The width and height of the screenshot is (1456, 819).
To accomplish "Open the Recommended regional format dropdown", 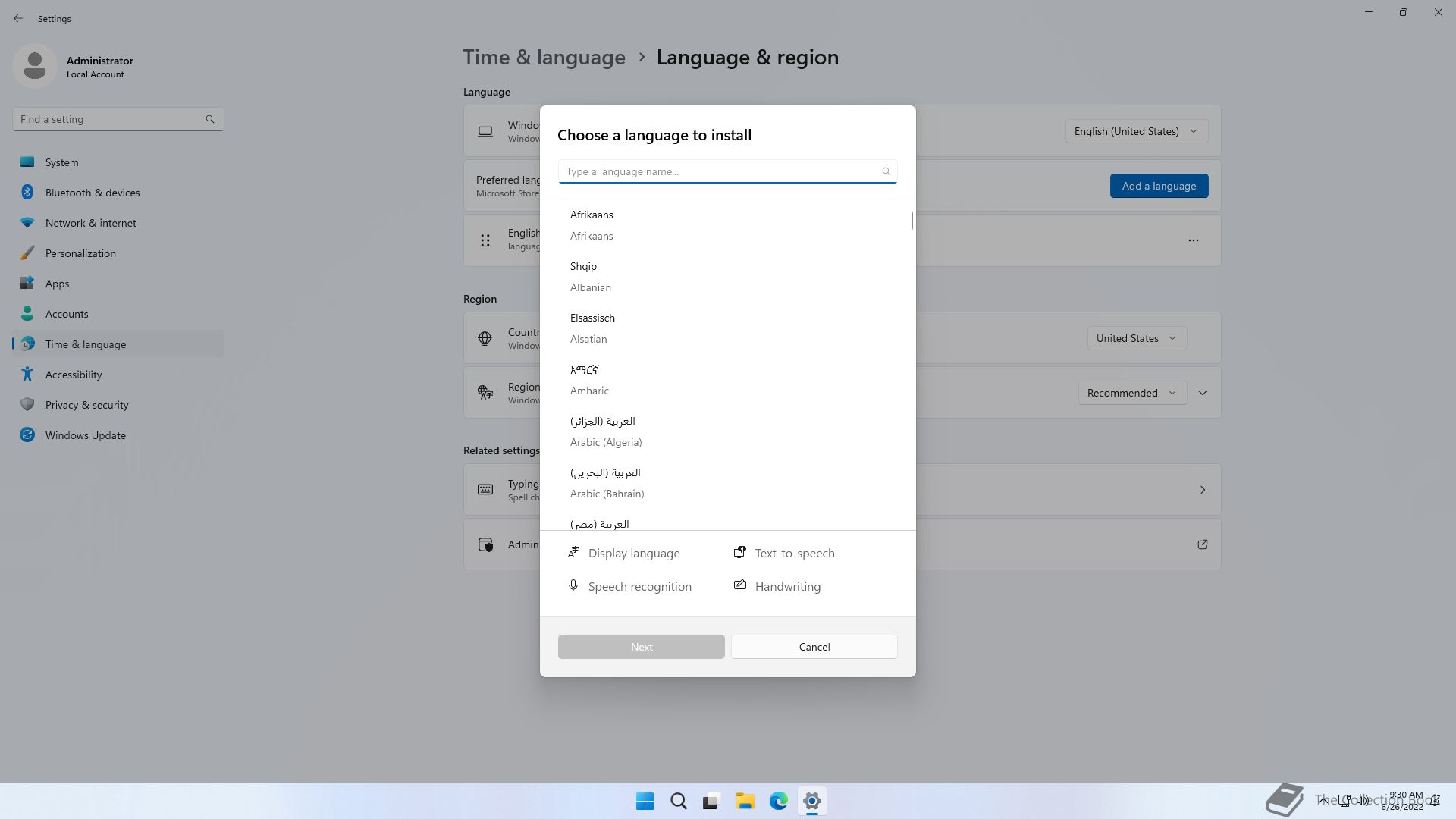I will pos(1131,393).
